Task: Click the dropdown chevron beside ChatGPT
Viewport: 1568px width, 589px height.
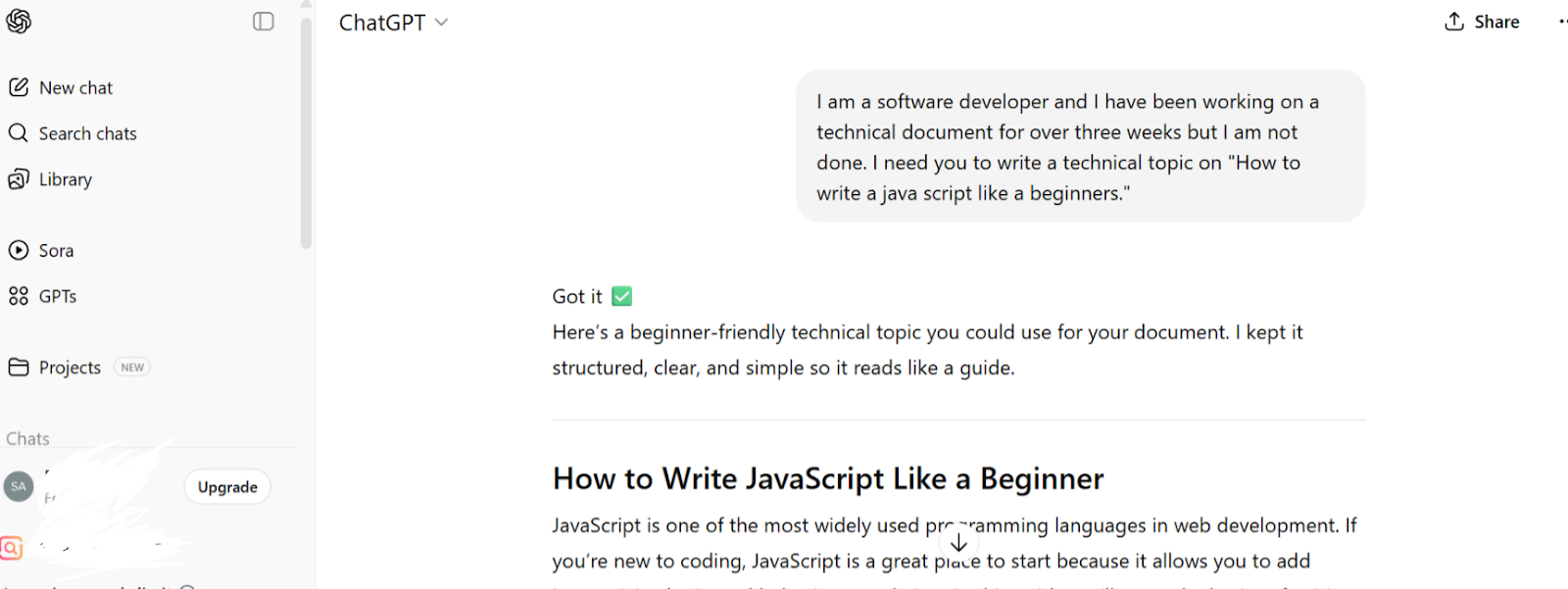Action: [x=442, y=23]
